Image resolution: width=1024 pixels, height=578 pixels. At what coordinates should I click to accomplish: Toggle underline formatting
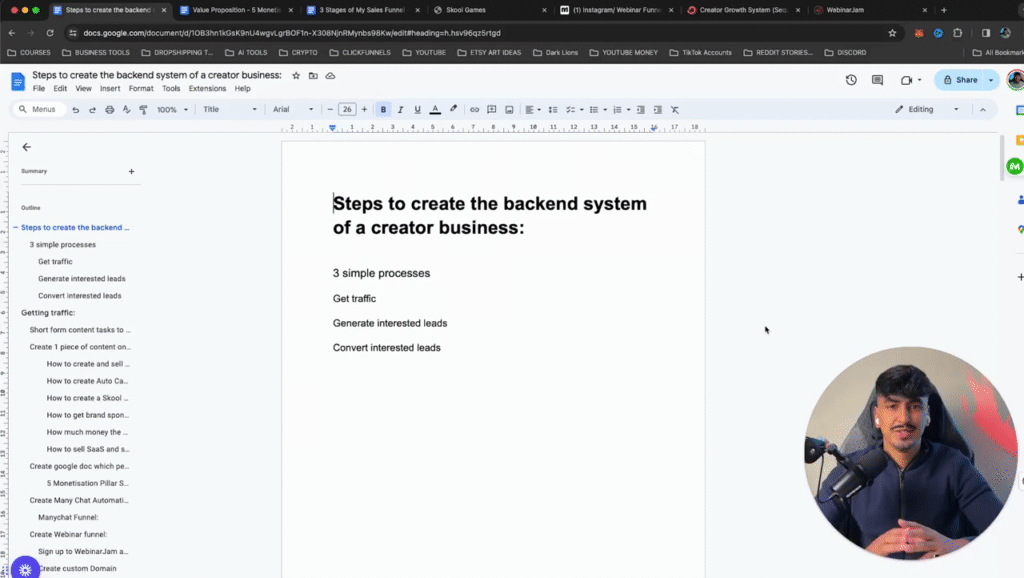[417, 109]
